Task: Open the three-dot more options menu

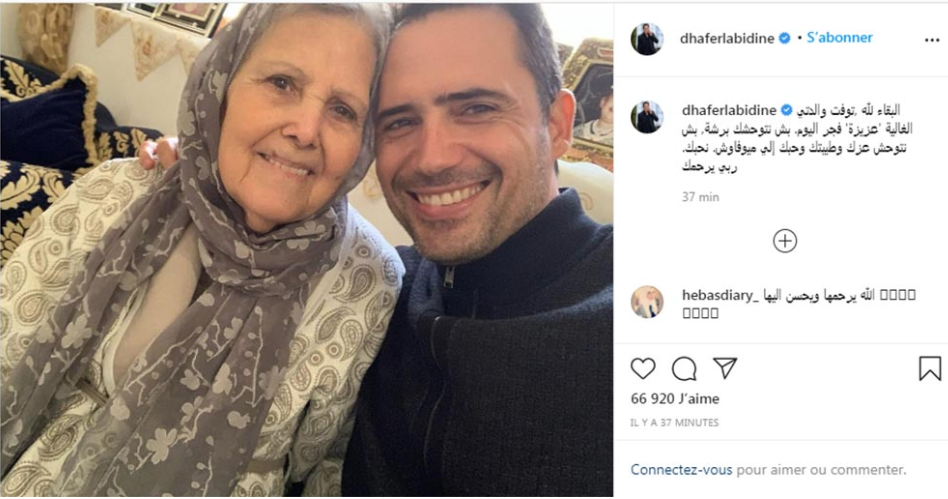Action: pos(932,40)
